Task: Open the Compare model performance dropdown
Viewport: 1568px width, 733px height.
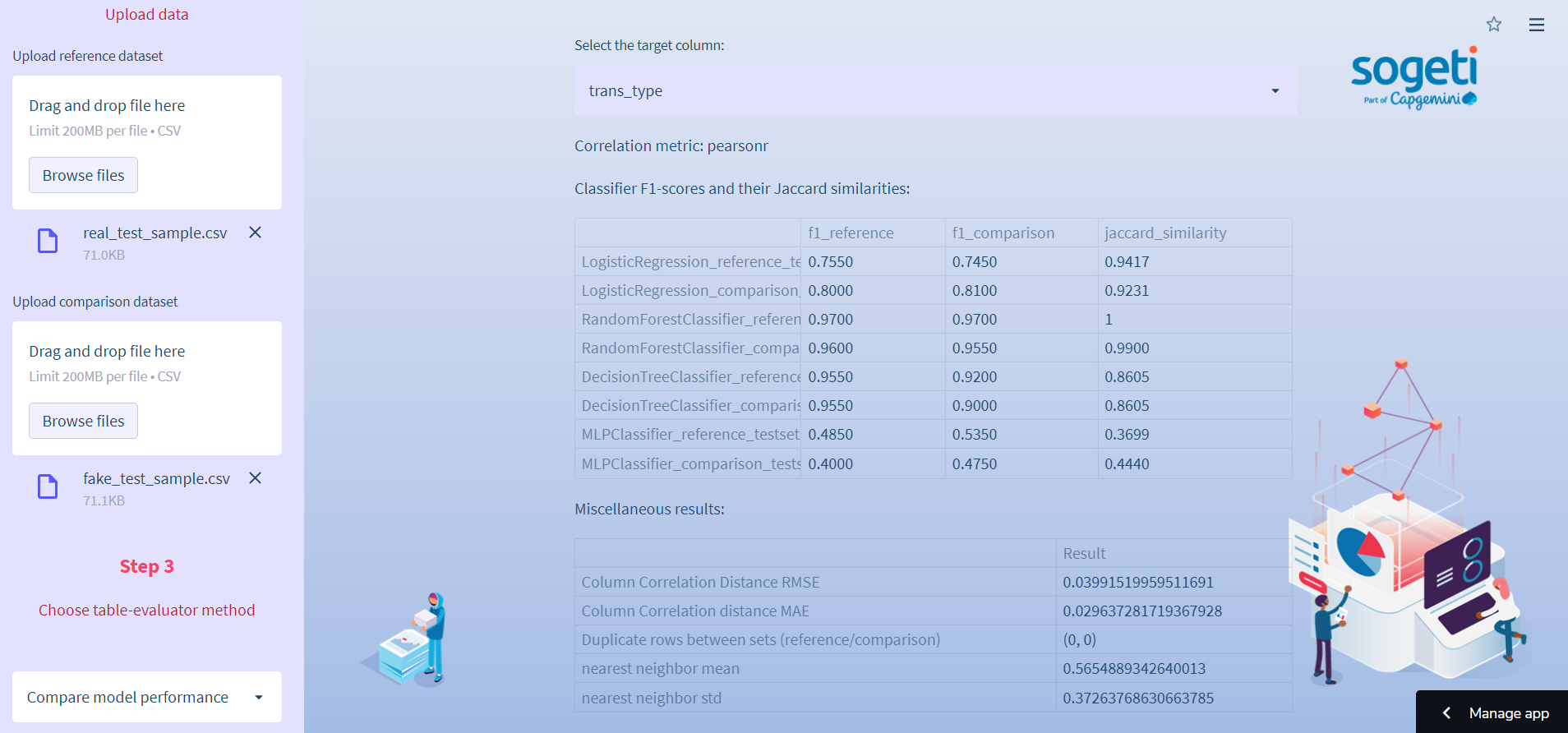Action: (146, 697)
